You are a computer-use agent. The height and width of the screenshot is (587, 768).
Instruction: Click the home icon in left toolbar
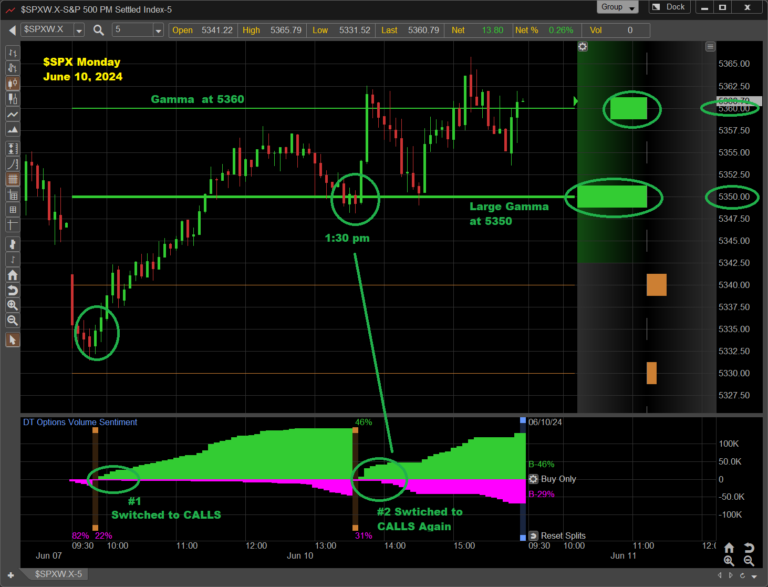click(12, 274)
